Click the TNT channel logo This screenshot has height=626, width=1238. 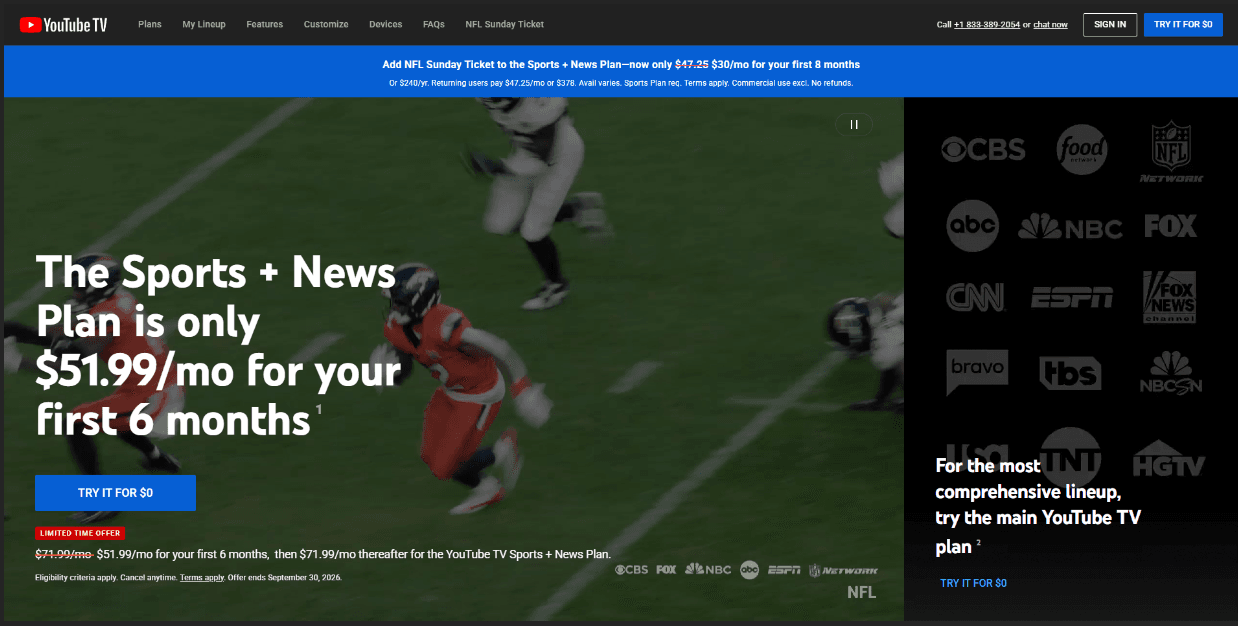pyautogui.click(x=1070, y=457)
